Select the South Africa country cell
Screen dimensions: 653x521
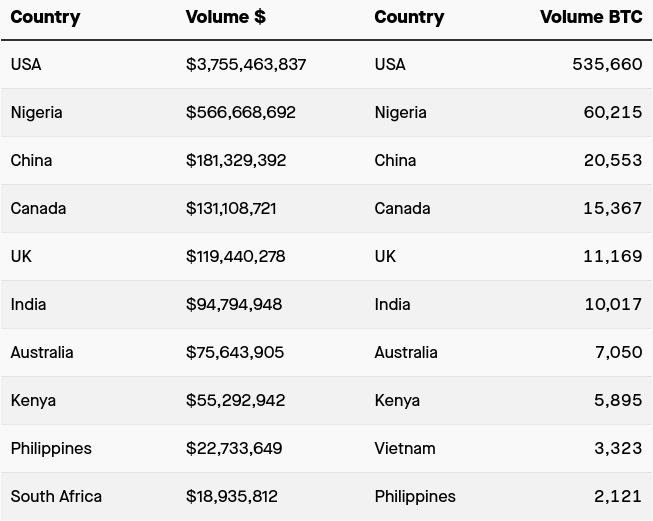coord(56,496)
